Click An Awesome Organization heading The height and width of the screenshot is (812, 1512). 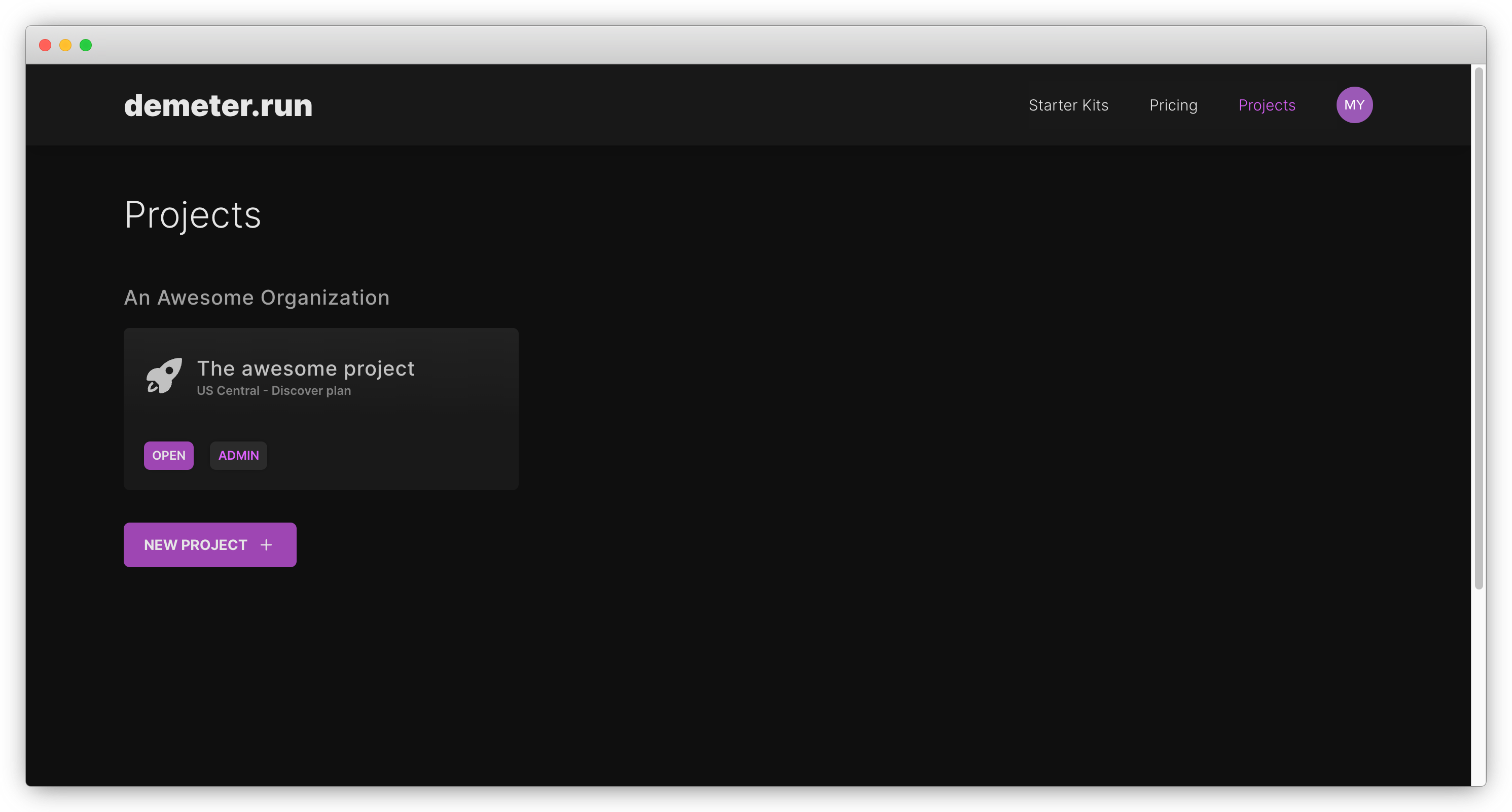257,298
